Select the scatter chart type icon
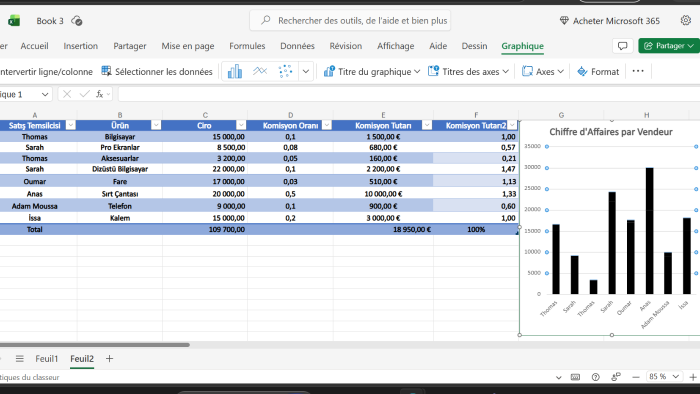 285,71
